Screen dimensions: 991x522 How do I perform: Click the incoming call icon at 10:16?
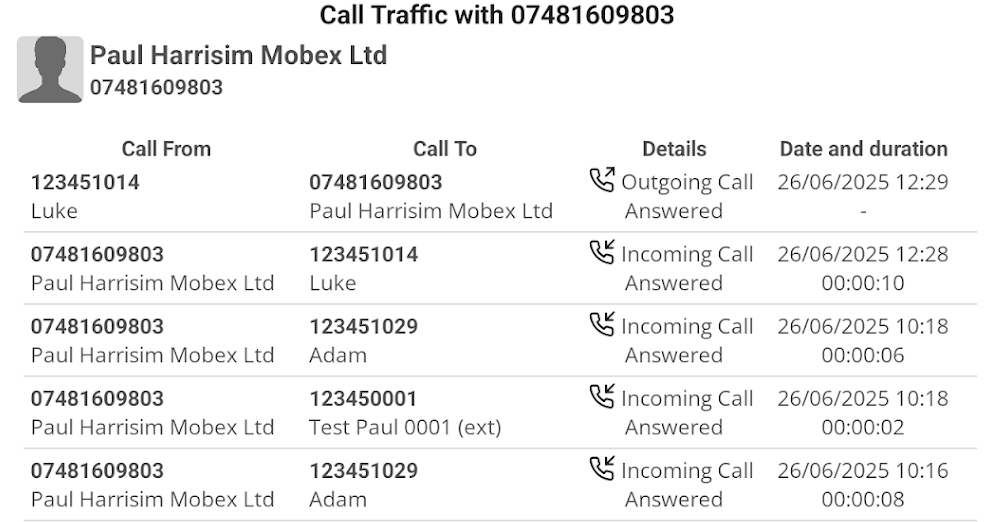[x=601, y=469]
